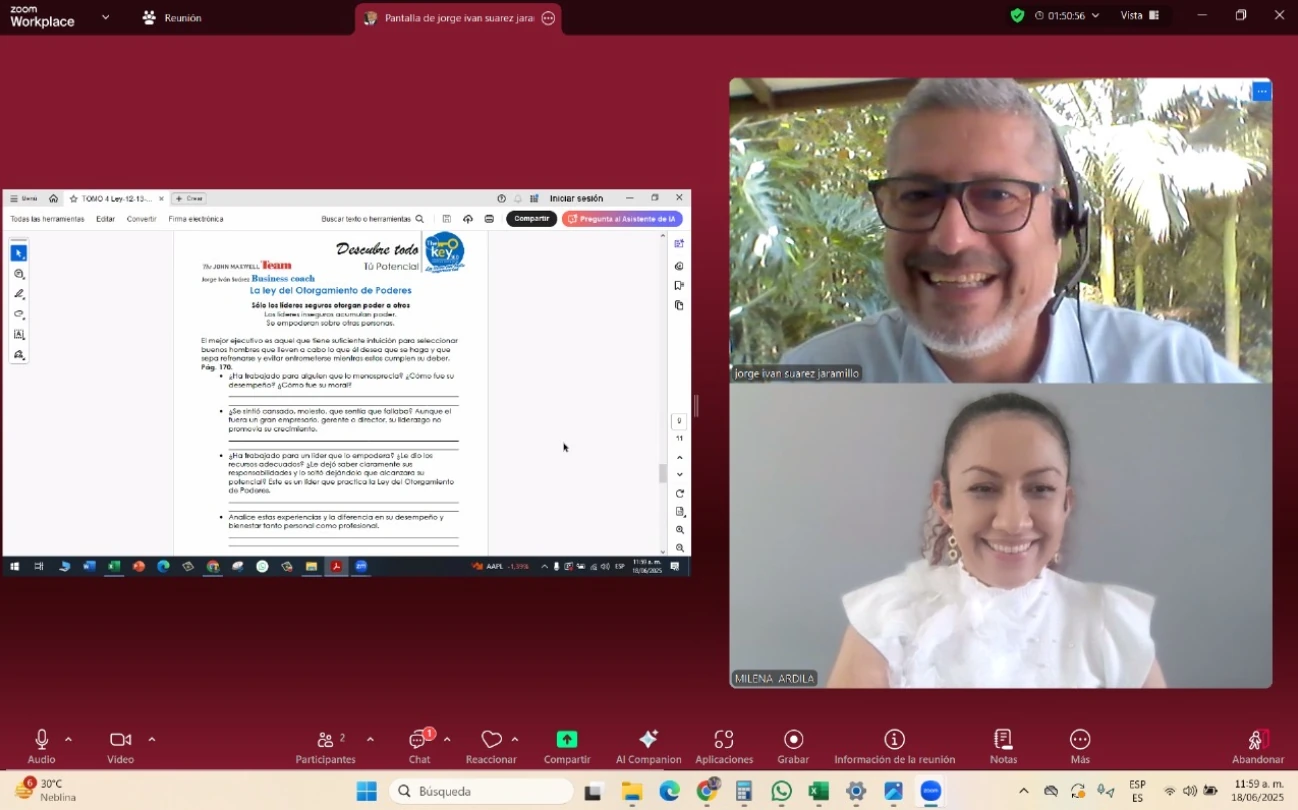This screenshot has width=1298, height=810.
Task: Open the Reaccionar heart icon
Action: (x=491, y=740)
